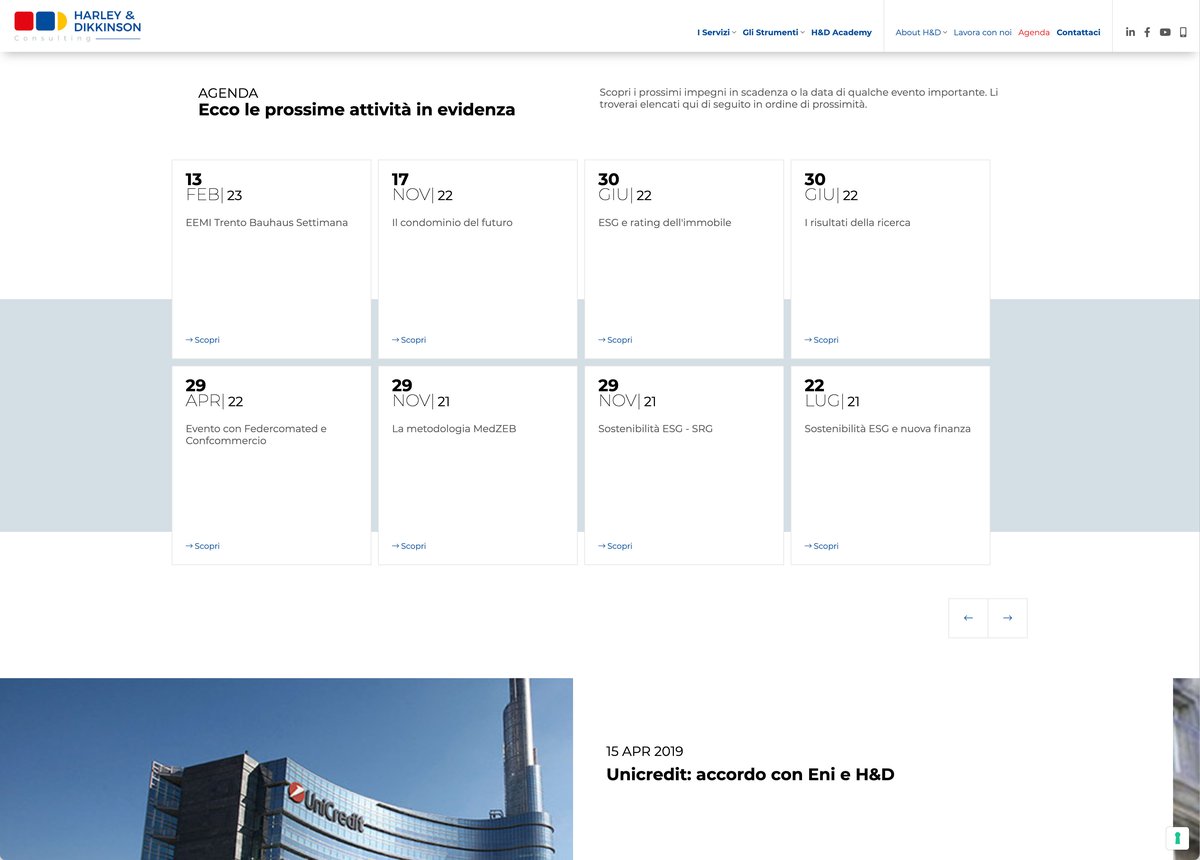Expand the About H&D dropdown menu
This screenshot has height=860, width=1200.
(921, 32)
